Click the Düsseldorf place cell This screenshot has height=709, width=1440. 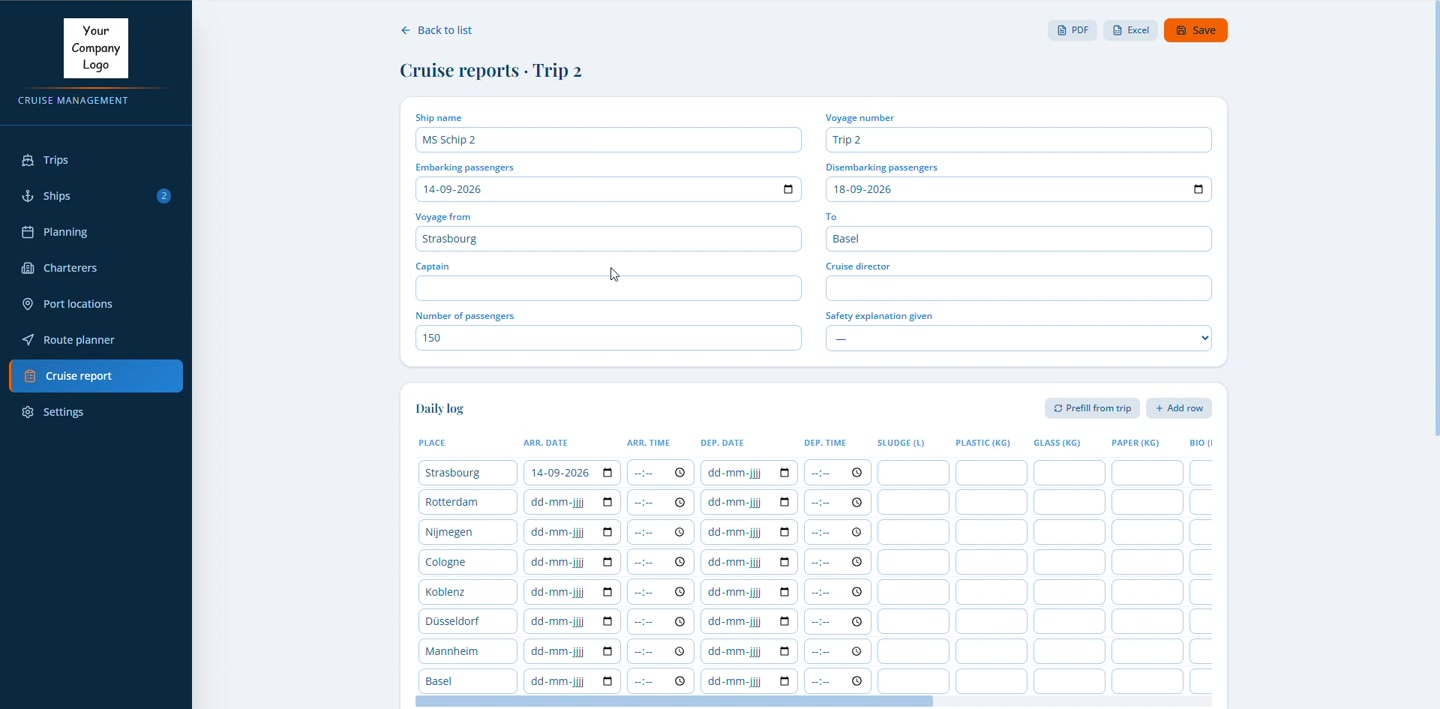click(467, 621)
